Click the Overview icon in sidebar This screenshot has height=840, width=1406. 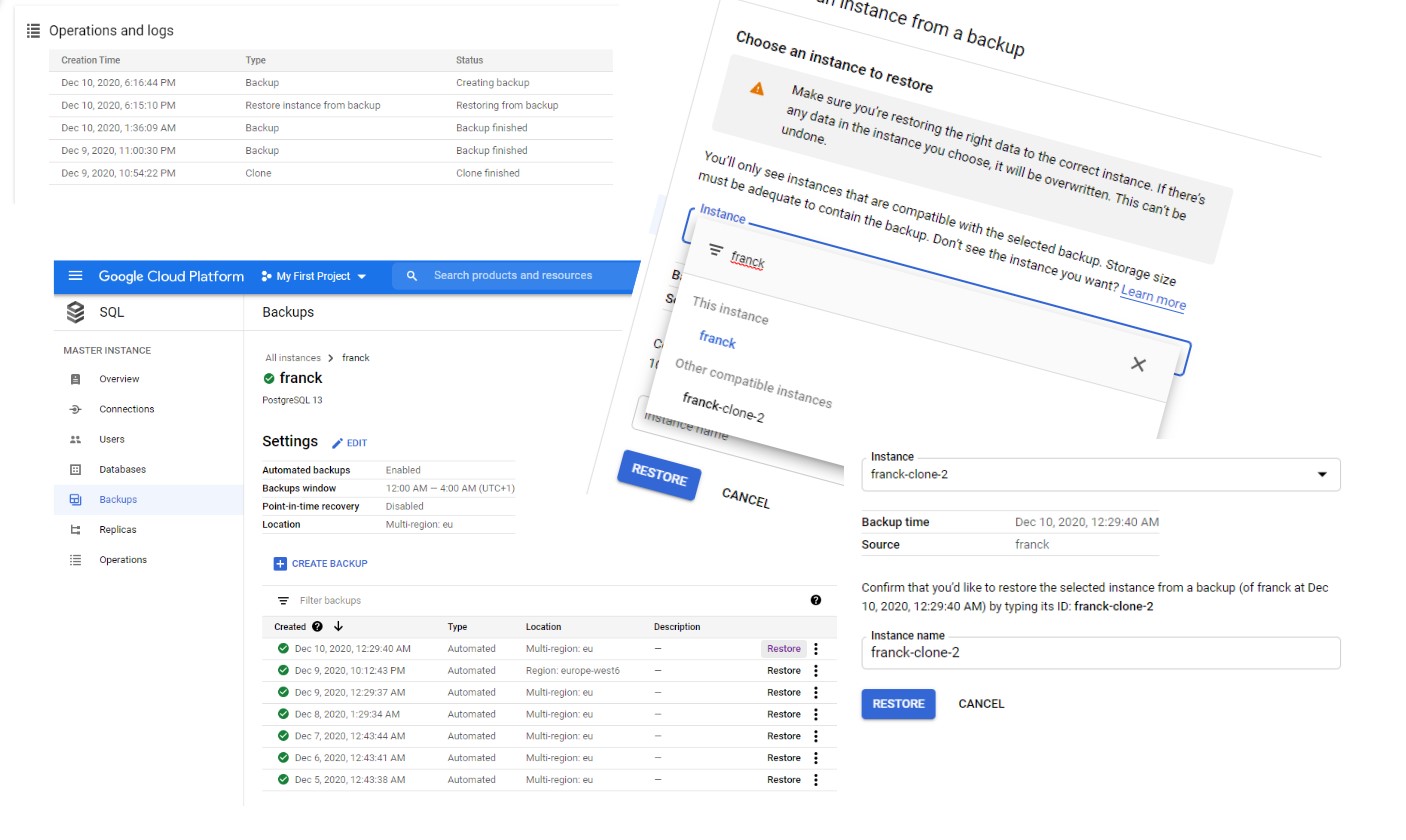75,379
